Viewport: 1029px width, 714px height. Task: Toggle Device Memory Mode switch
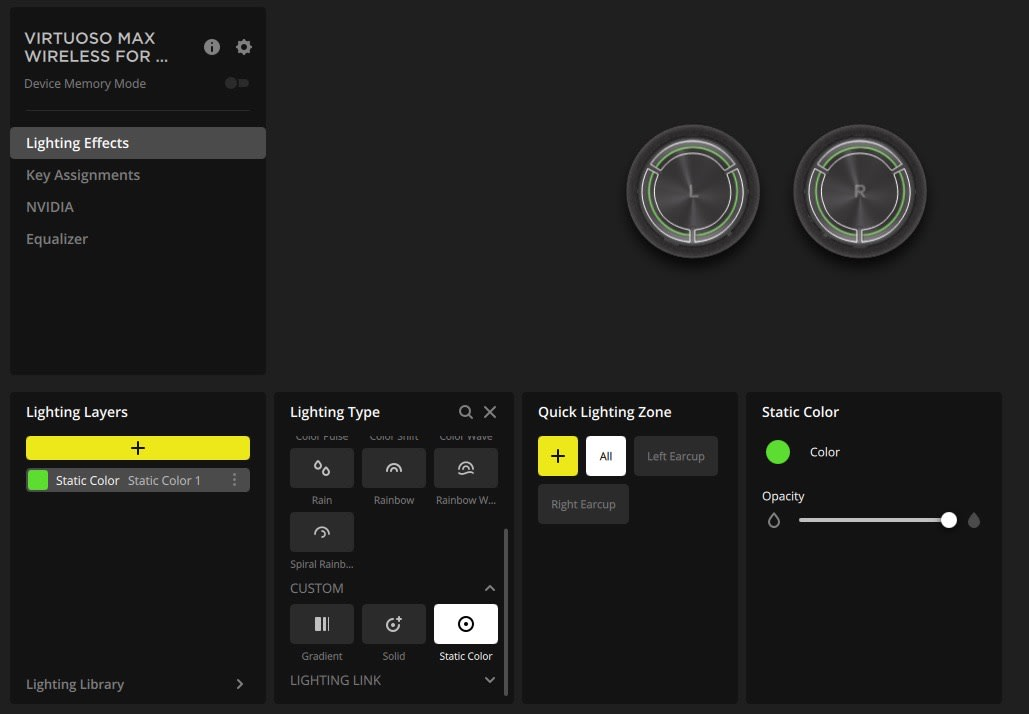click(237, 83)
